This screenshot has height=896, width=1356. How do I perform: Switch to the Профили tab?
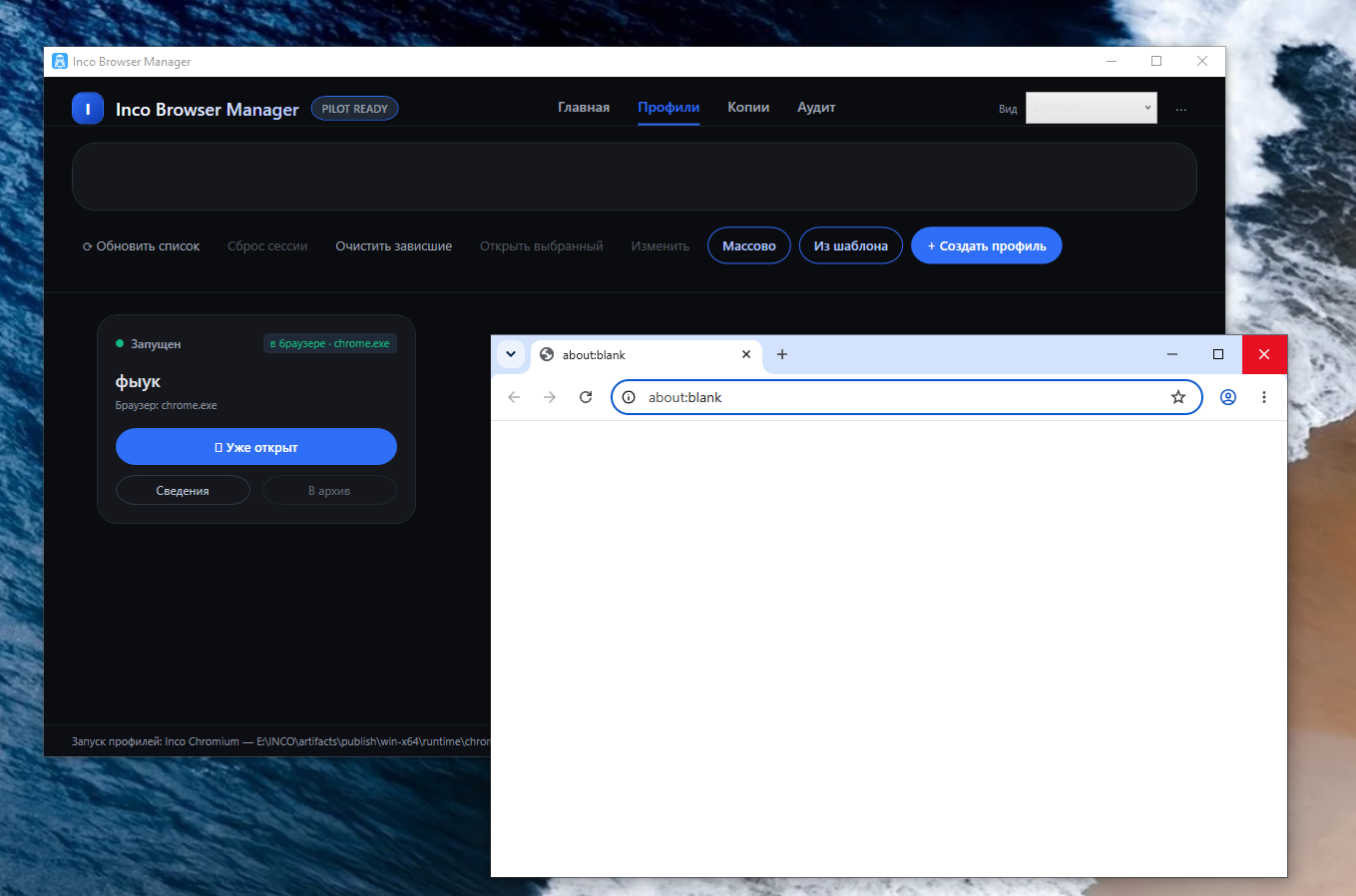coord(669,107)
